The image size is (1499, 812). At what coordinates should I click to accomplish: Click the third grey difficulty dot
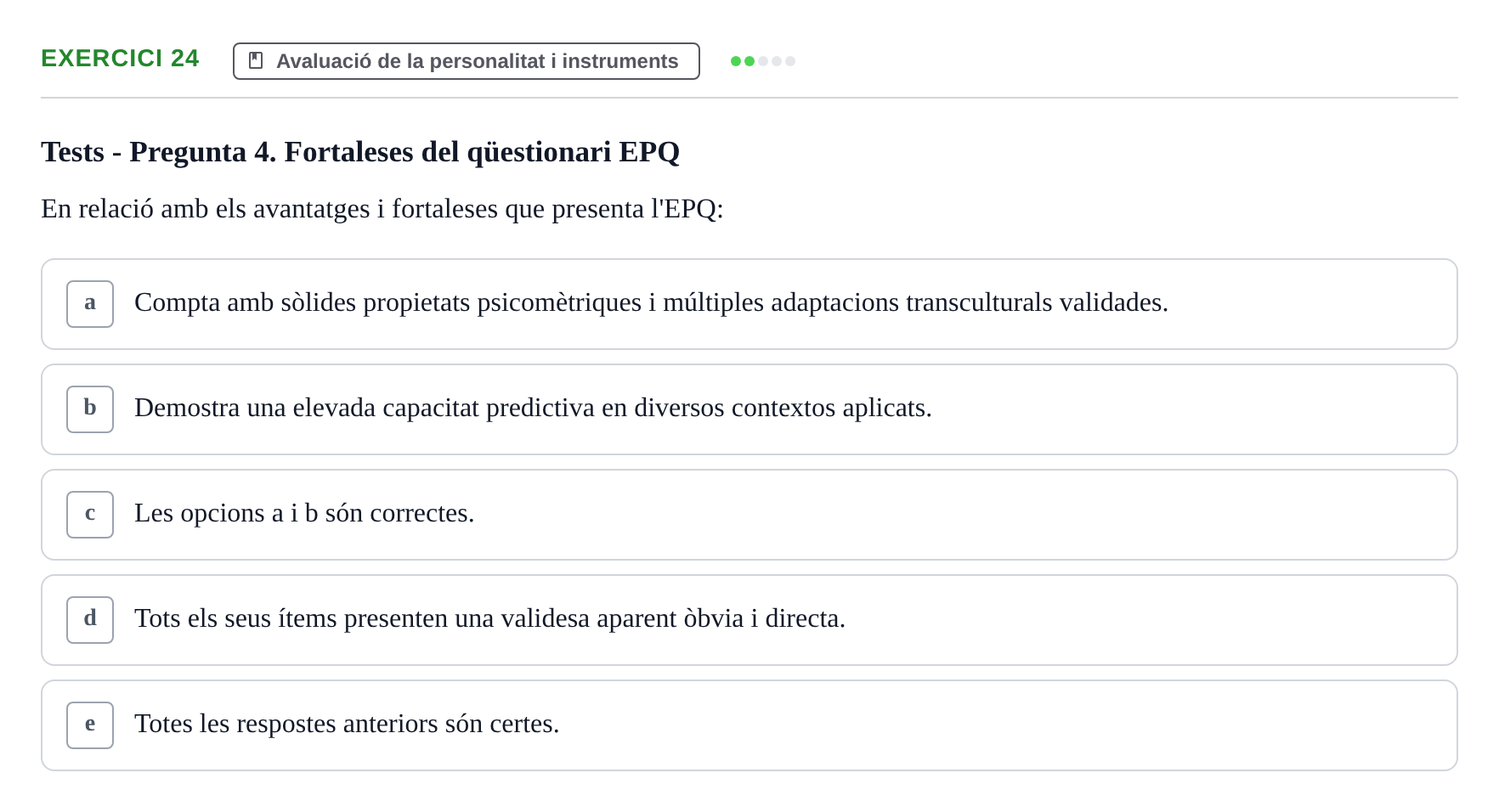tap(763, 61)
